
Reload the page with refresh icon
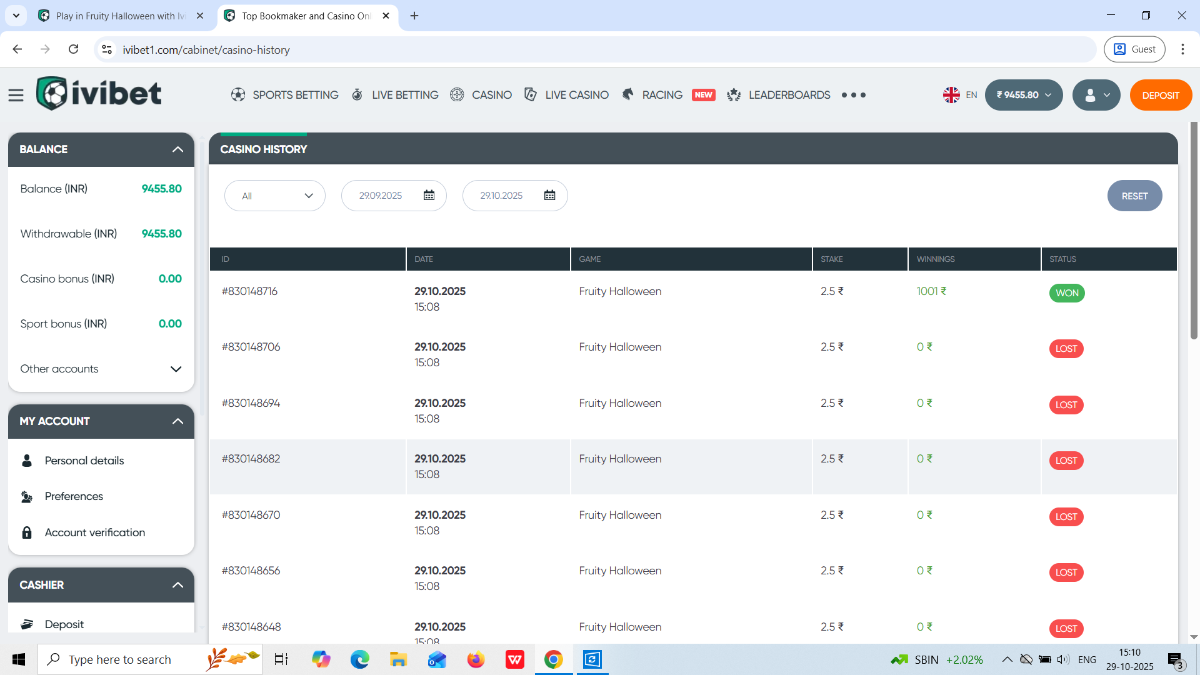click(x=73, y=49)
